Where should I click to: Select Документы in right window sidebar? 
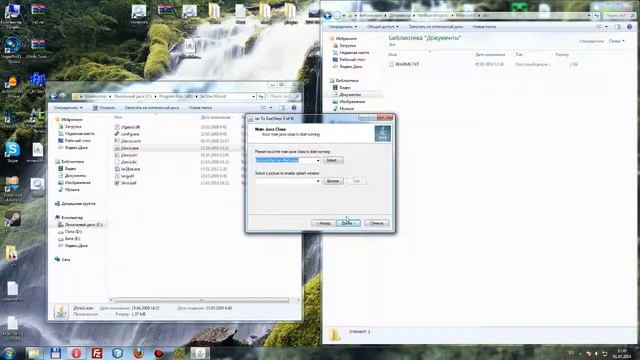tap(350, 94)
